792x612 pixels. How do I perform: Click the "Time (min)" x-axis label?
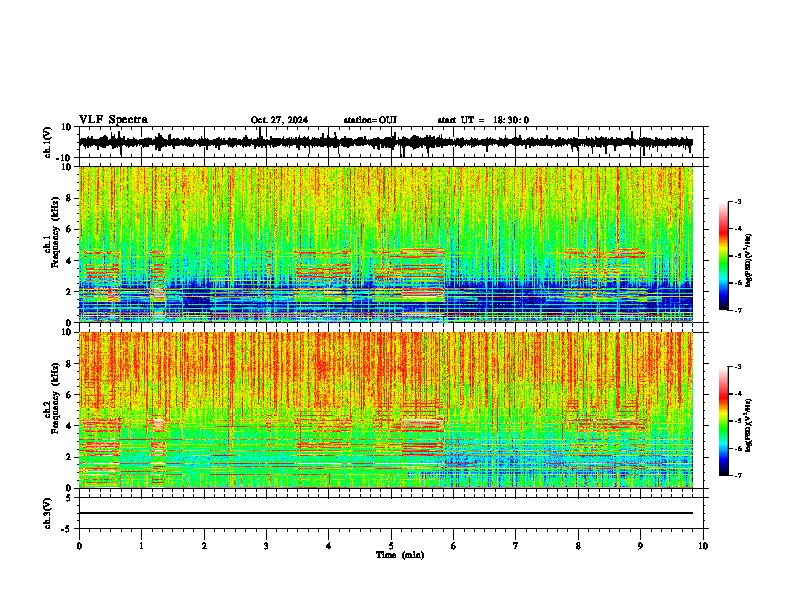400,555
